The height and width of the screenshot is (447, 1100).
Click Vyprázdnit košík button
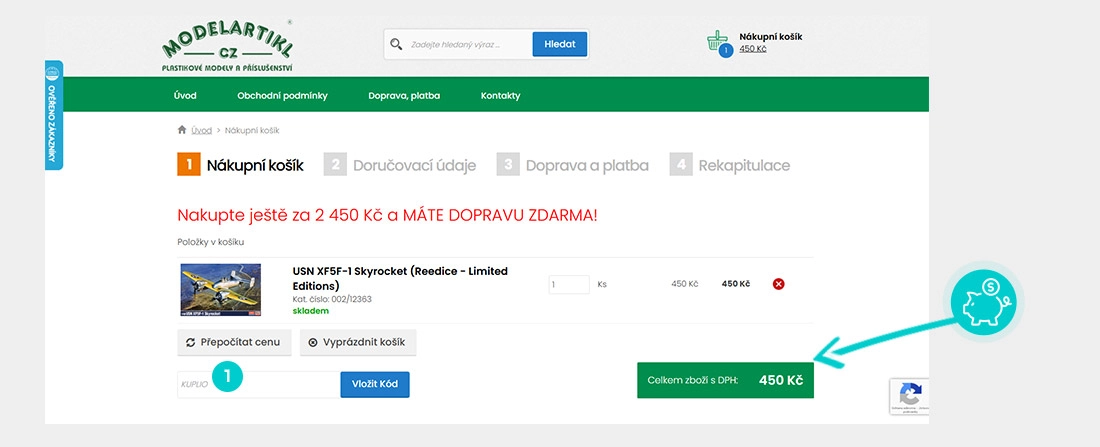[358, 342]
